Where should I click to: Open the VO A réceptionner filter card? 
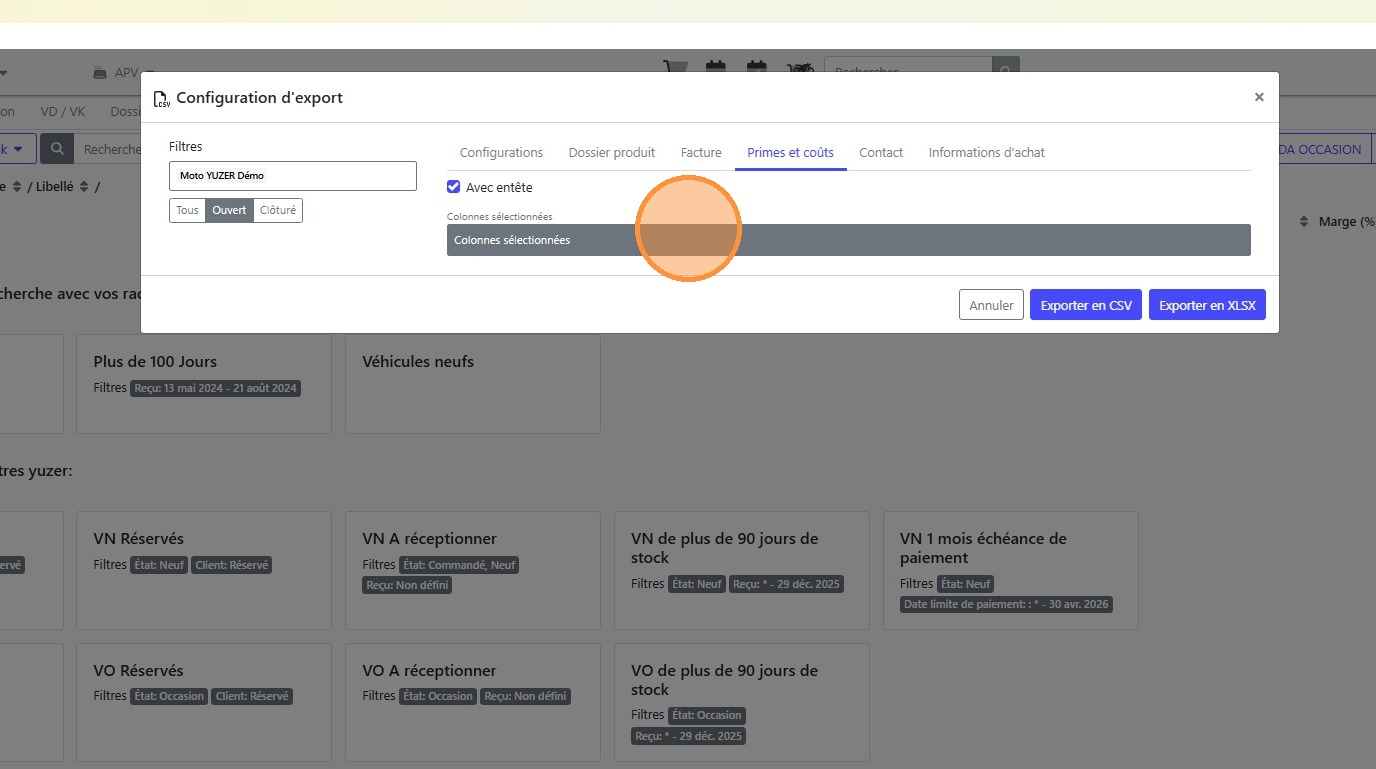click(473, 703)
